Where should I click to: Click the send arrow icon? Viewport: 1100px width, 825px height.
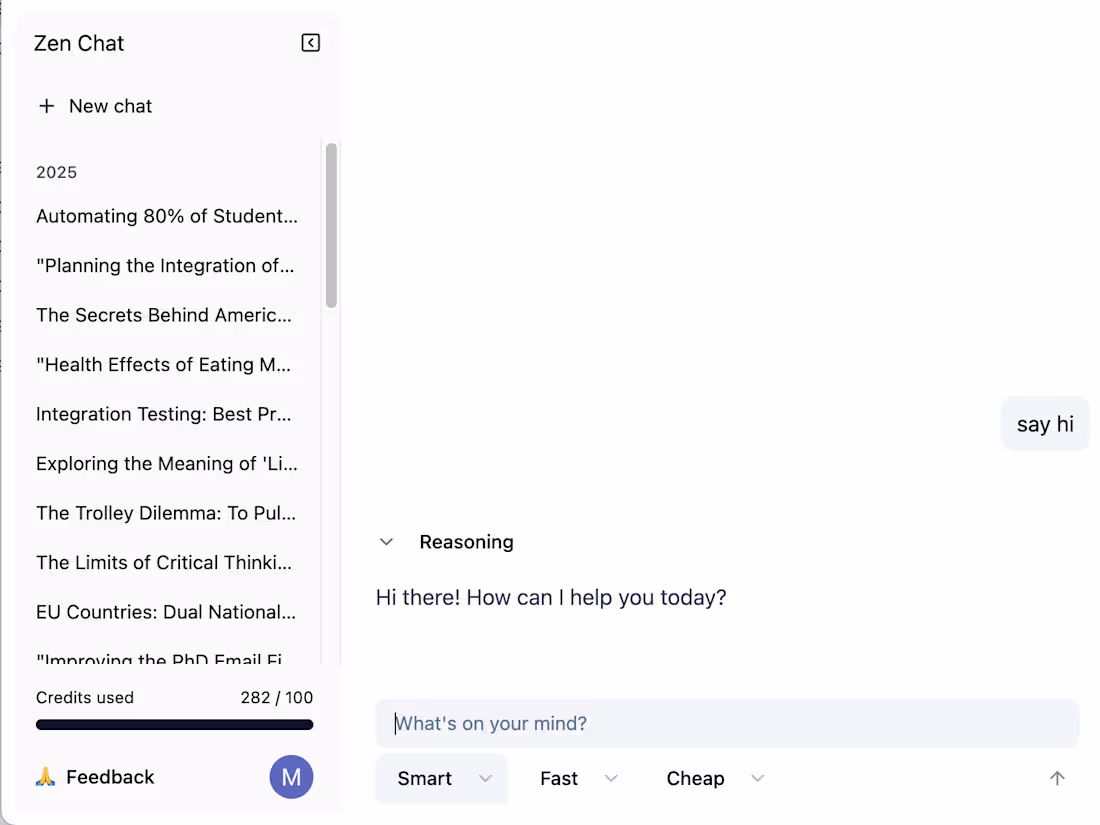coord(1057,778)
